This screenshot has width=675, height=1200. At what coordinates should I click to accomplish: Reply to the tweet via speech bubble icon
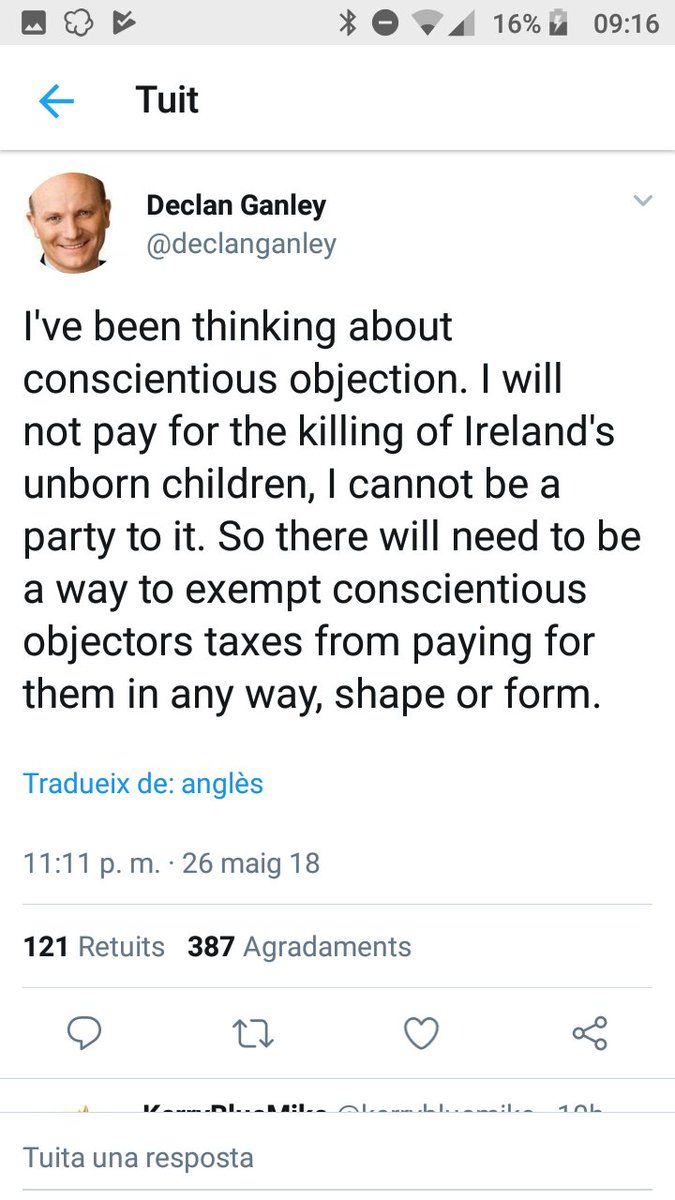(84, 1033)
